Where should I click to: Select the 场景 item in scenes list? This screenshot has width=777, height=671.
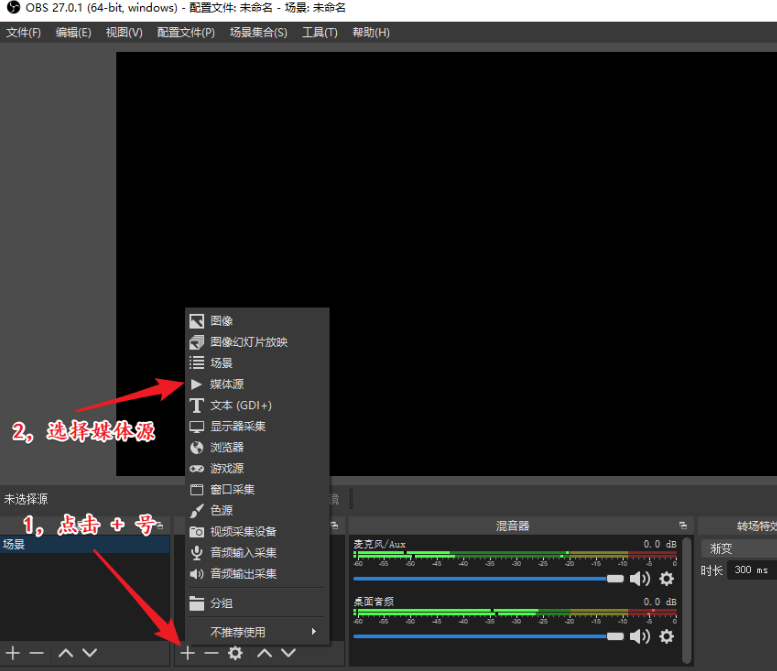point(85,544)
